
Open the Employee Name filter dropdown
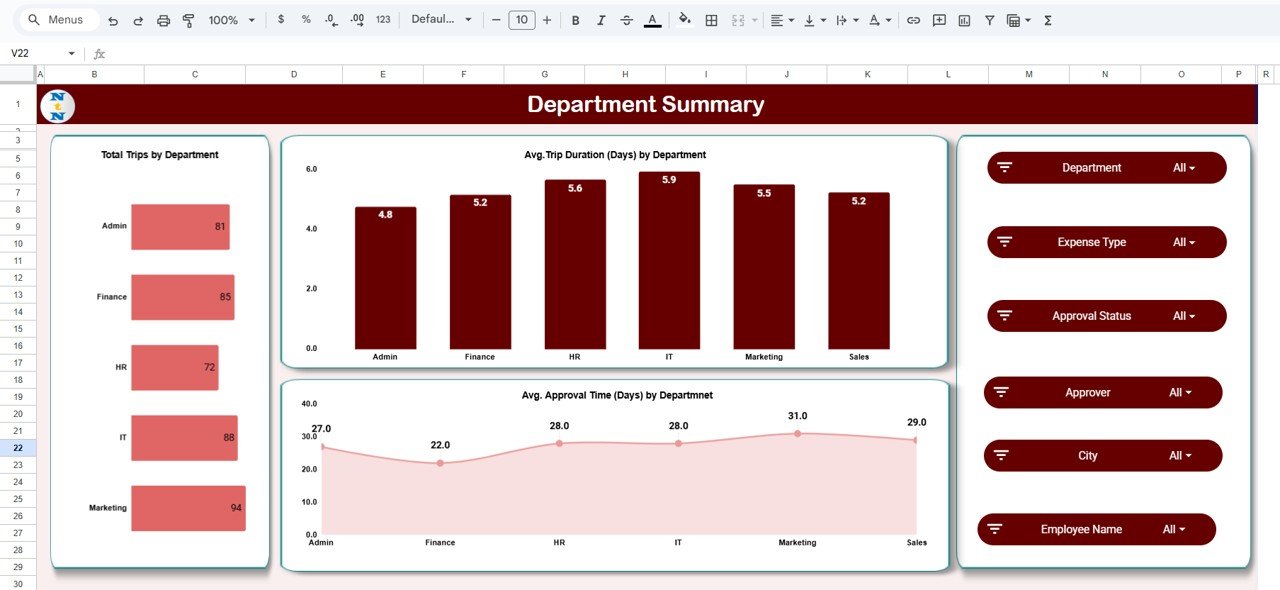tap(1176, 529)
